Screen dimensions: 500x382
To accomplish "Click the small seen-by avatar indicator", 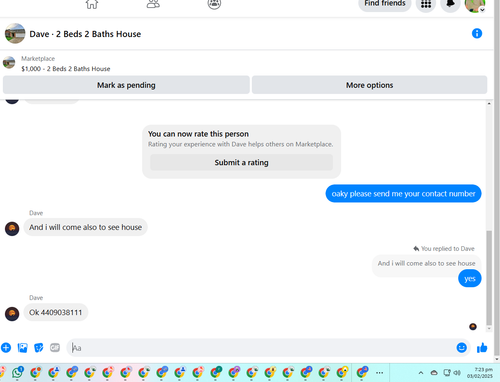I will point(473,327).
